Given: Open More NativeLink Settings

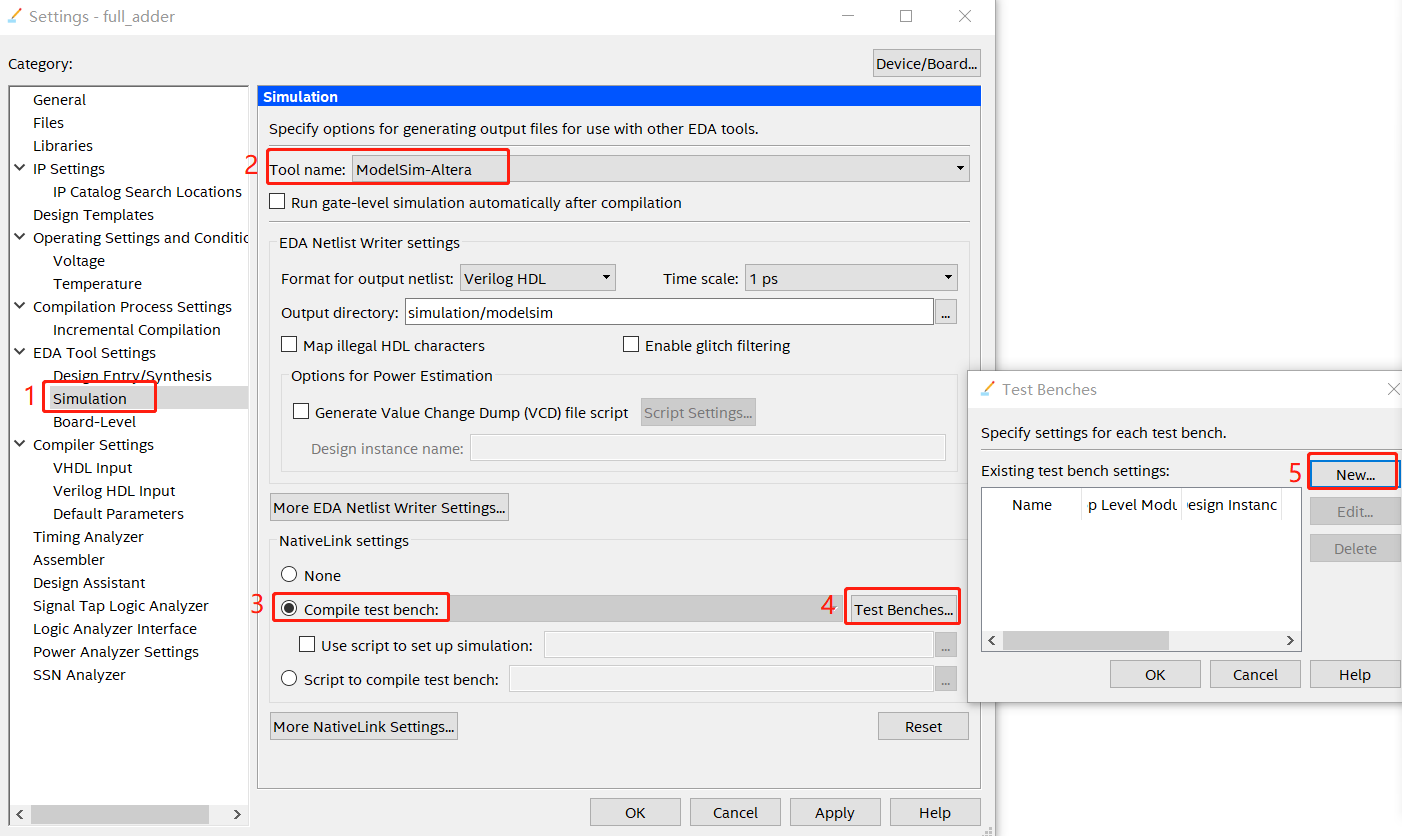Looking at the screenshot, I should (x=364, y=726).
